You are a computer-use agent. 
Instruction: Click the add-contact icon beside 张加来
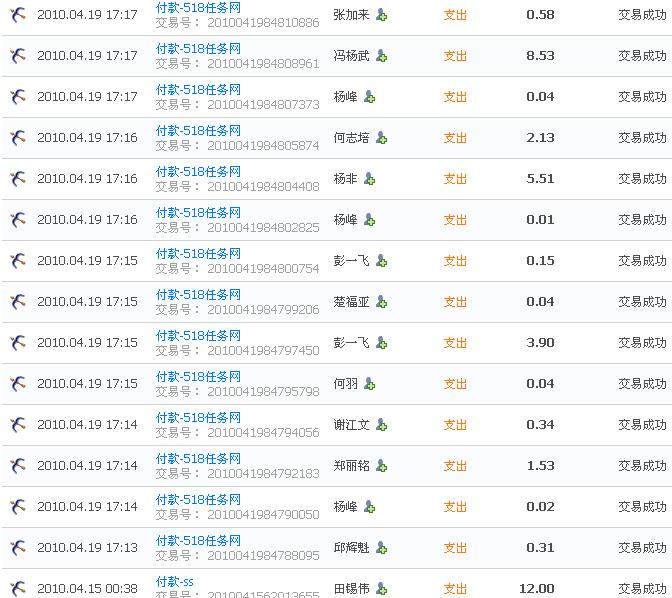382,15
